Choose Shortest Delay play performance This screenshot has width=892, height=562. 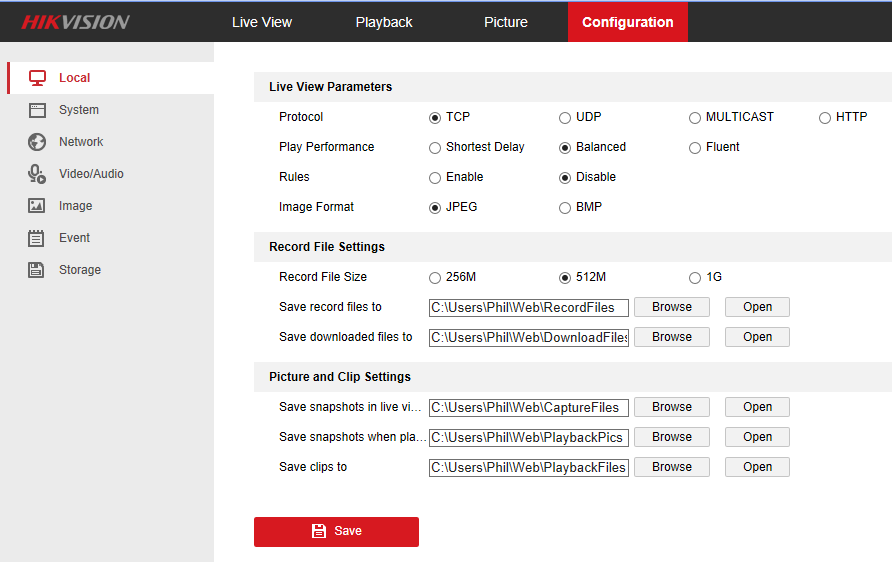pyautogui.click(x=435, y=148)
